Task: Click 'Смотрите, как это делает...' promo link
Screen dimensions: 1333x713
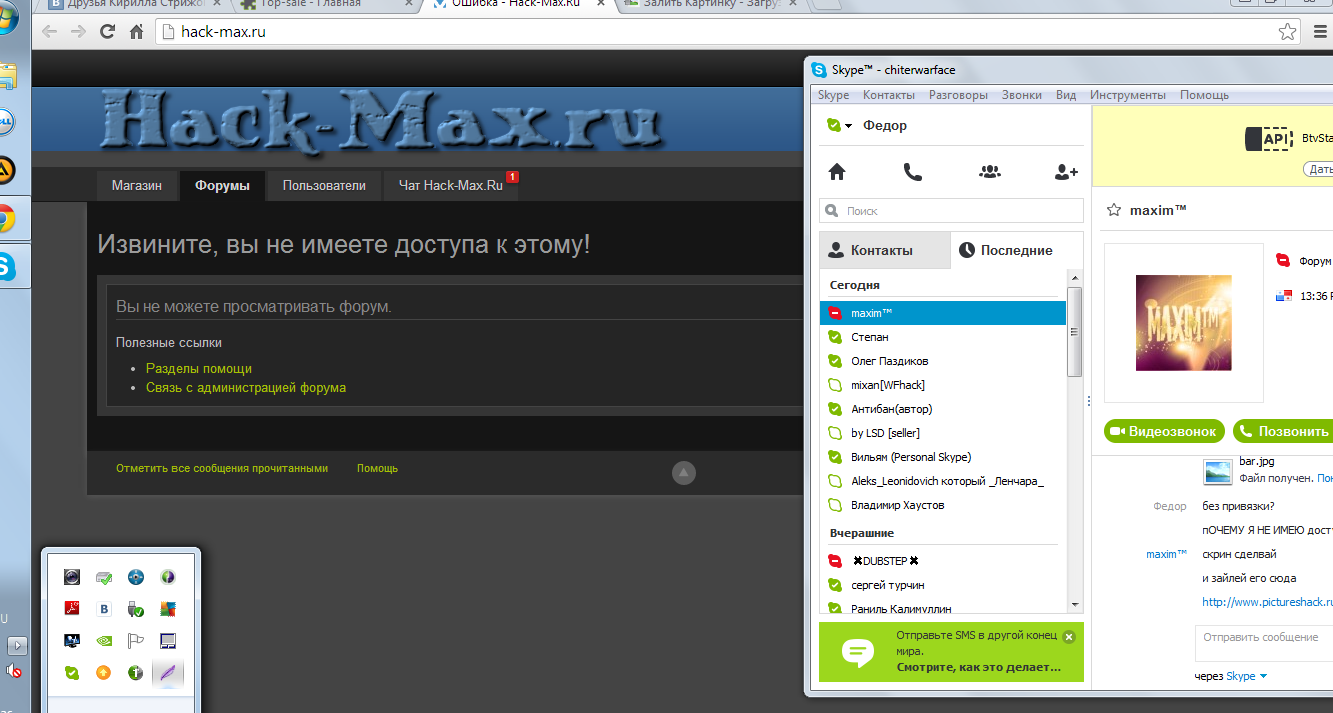Action: 978,666
